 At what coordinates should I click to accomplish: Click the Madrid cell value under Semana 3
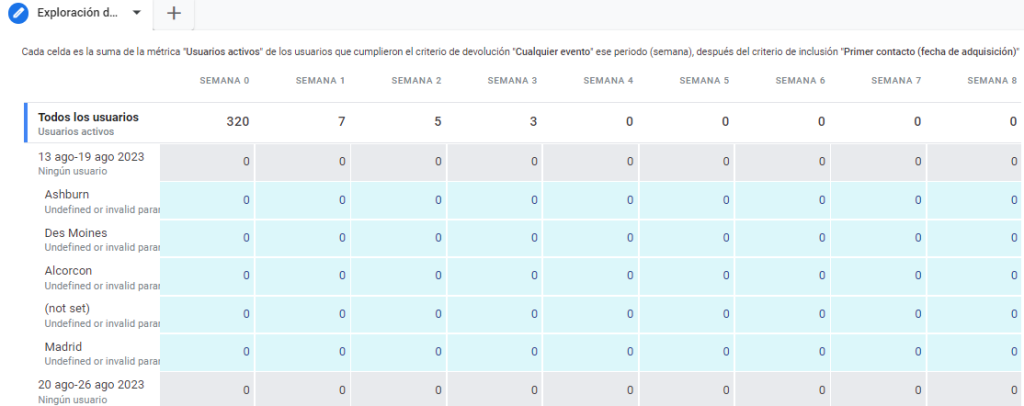coord(534,352)
